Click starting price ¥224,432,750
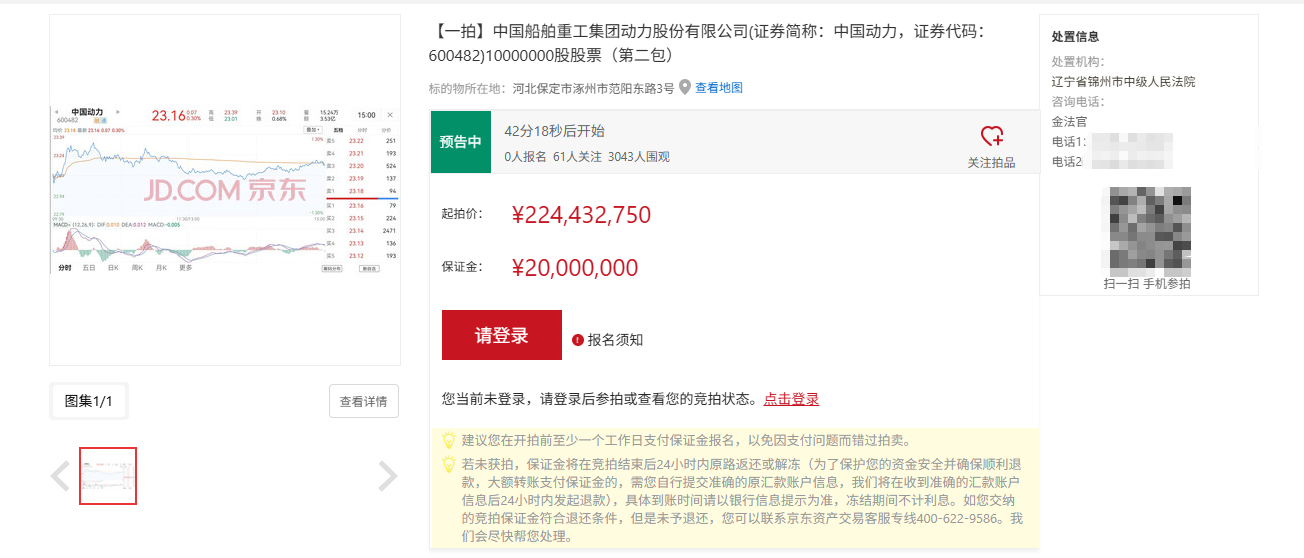Image resolution: width=1304 pixels, height=558 pixels. pos(581,215)
